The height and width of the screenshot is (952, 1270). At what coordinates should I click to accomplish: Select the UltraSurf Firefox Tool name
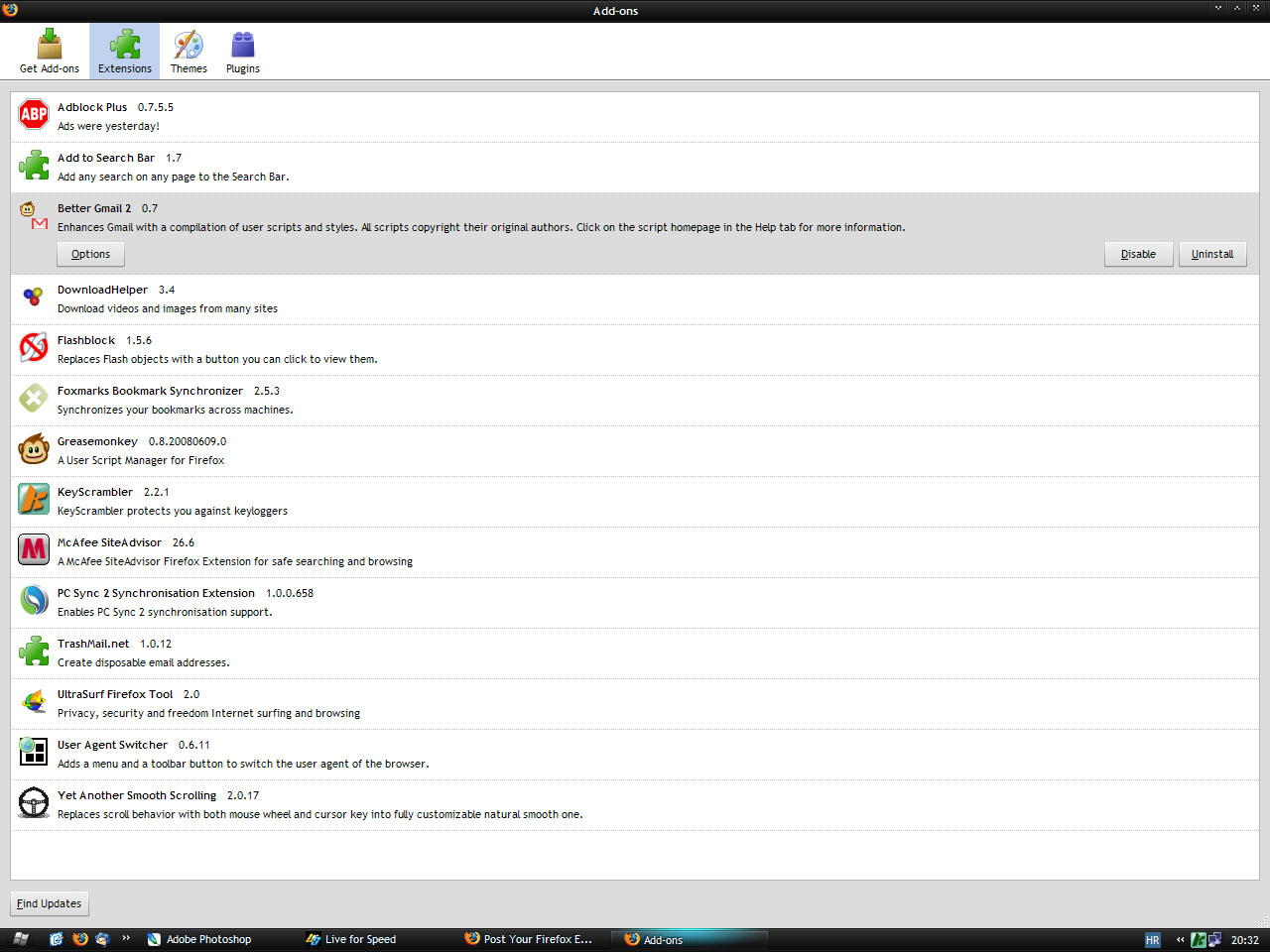tap(115, 694)
